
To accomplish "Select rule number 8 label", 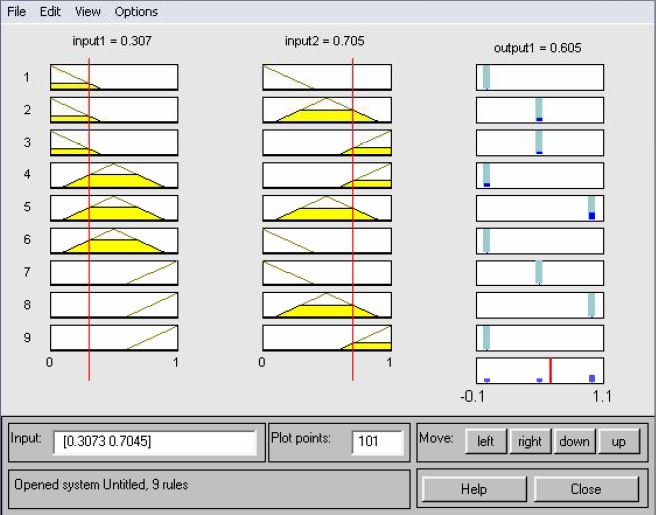I will [27, 305].
